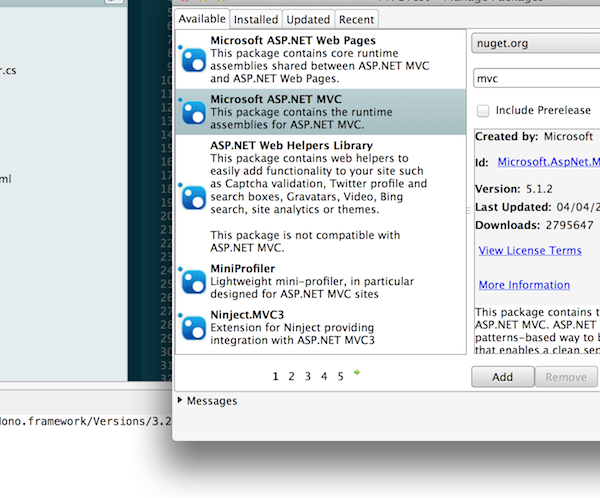The width and height of the screenshot is (600, 498).
Task: Click the Remove button
Action: (x=566, y=377)
